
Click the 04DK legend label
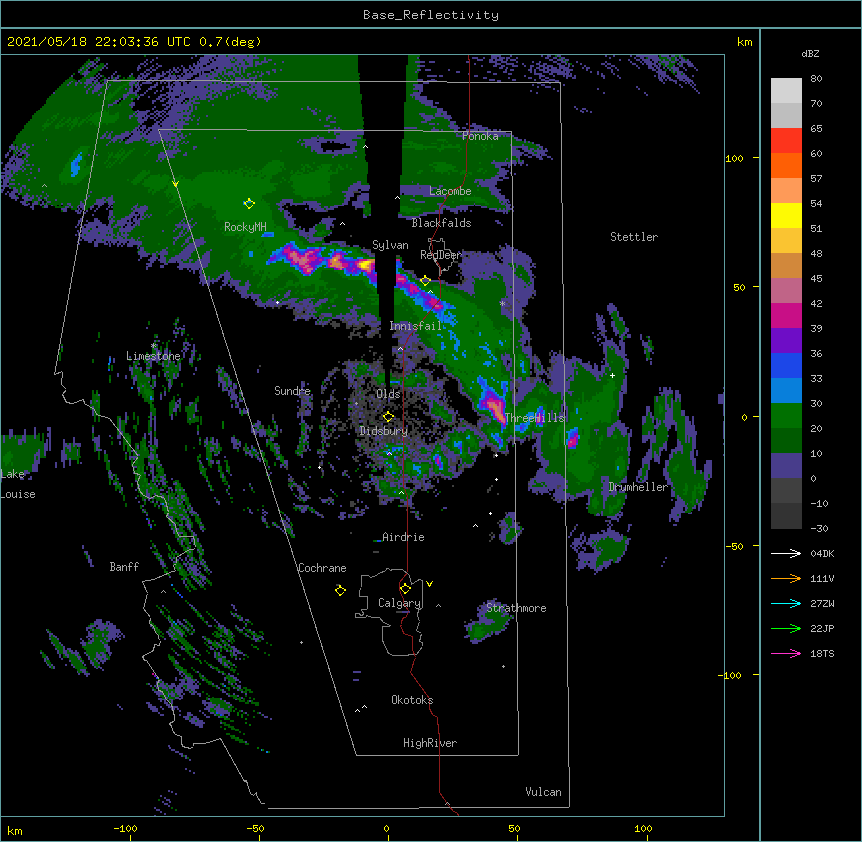(x=822, y=553)
